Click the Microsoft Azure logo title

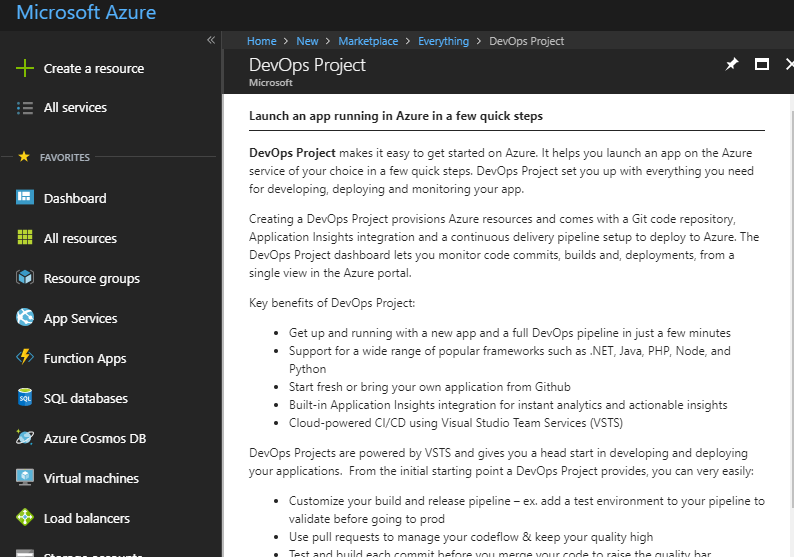pyautogui.click(x=86, y=12)
